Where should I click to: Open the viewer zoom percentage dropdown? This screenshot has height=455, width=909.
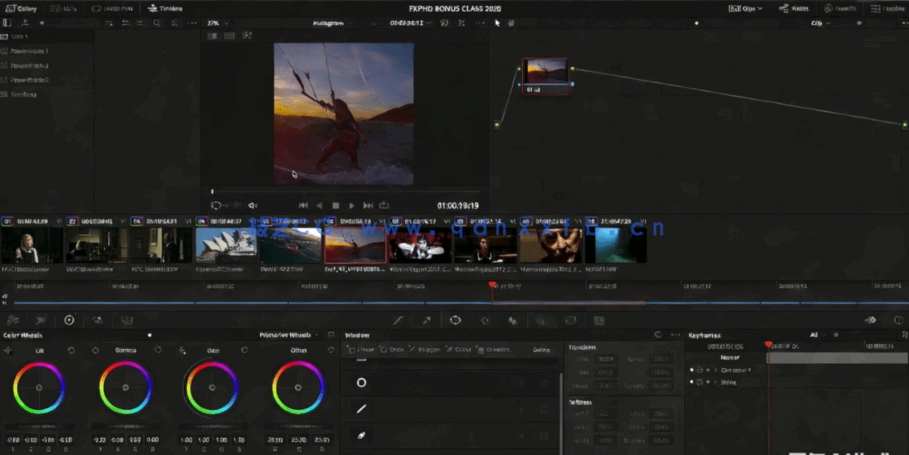(217, 23)
